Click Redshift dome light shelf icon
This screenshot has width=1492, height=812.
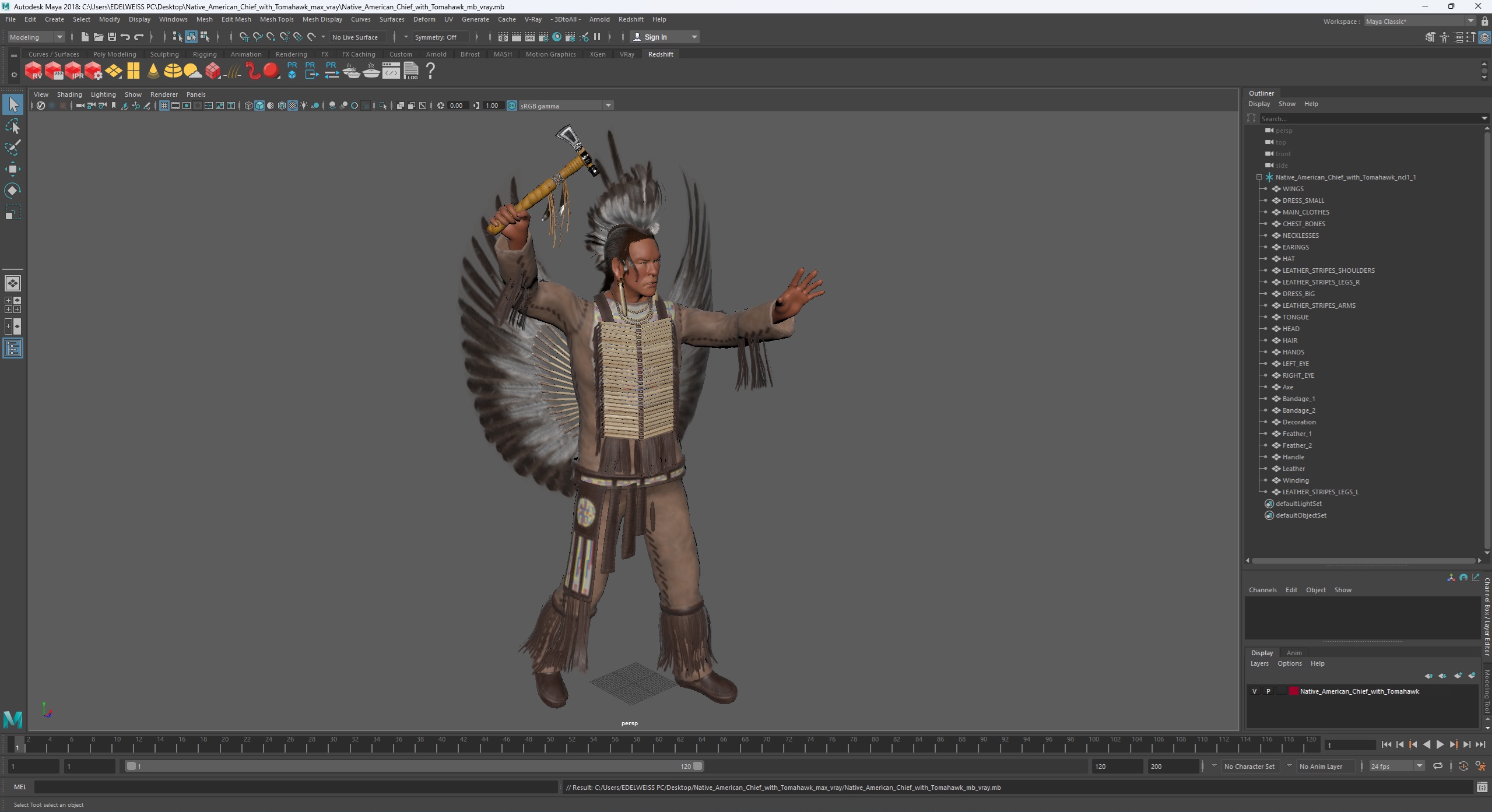tap(173, 71)
